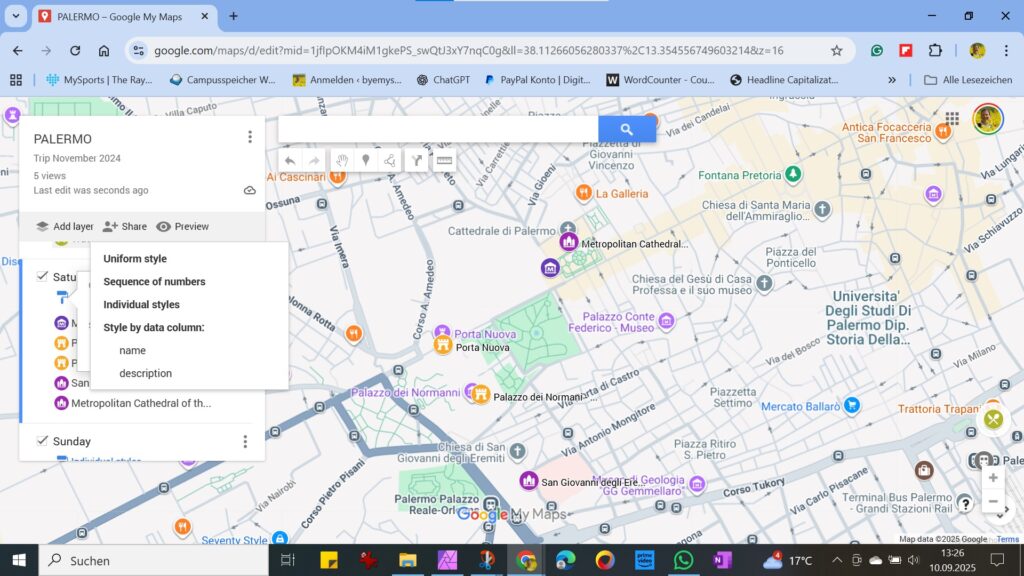Click the Undo arrow in the map toolbar

click(290, 160)
